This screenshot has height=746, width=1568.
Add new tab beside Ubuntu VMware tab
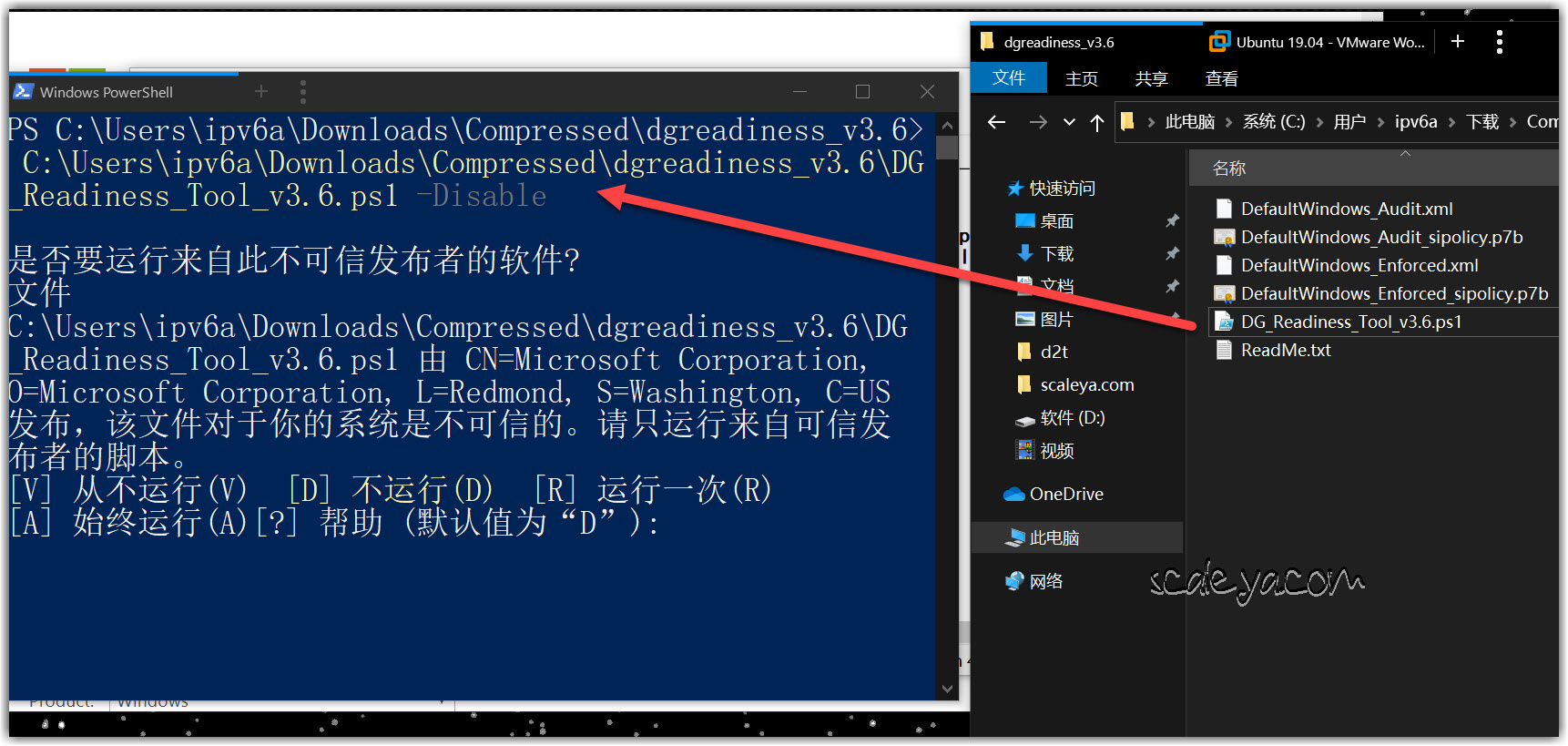1458,41
